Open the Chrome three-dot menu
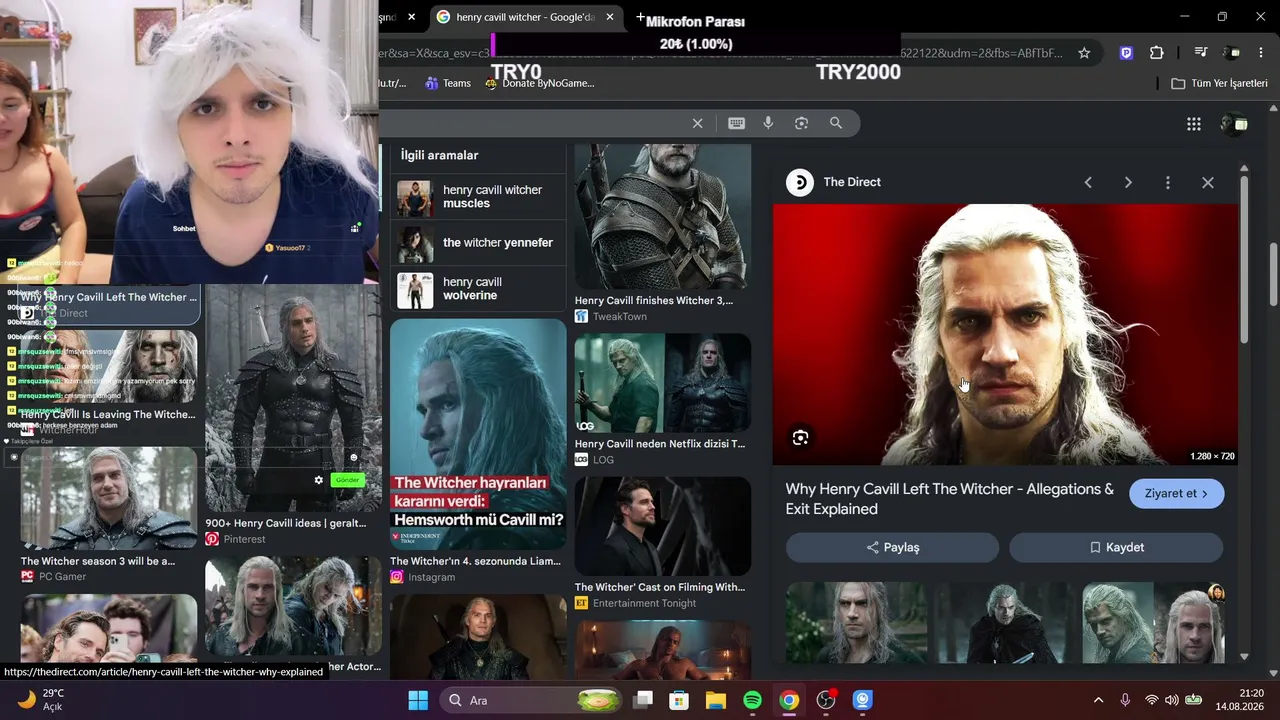This screenshot has width=1280, height=720. coord(1261,53)
